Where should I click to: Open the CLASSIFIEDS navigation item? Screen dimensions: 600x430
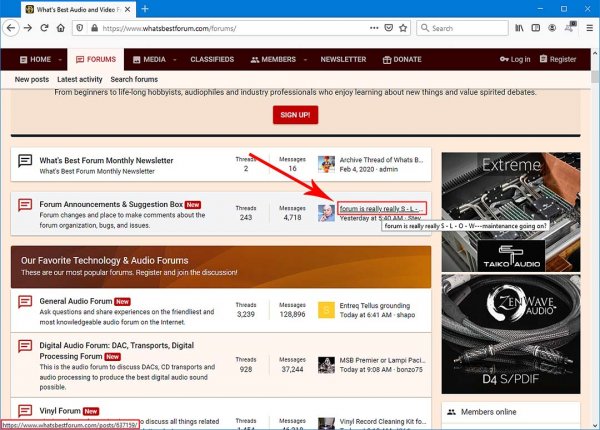point(212,60)
